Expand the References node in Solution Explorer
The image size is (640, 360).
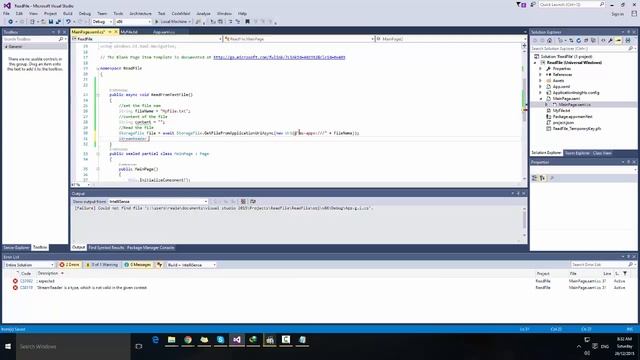coord(540,75)
